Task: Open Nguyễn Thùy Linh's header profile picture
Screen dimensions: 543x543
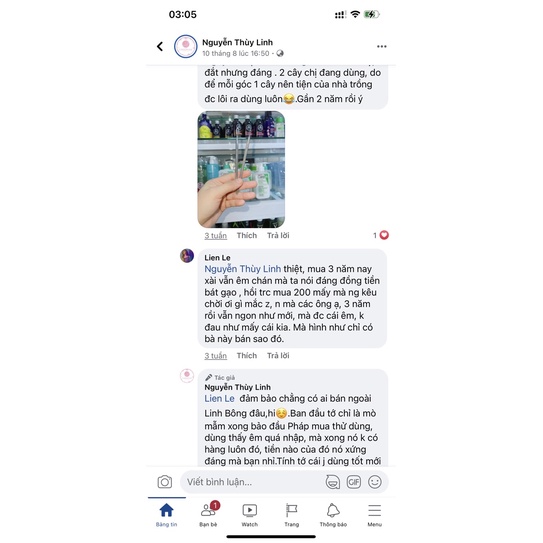Action: coord(186,46)
